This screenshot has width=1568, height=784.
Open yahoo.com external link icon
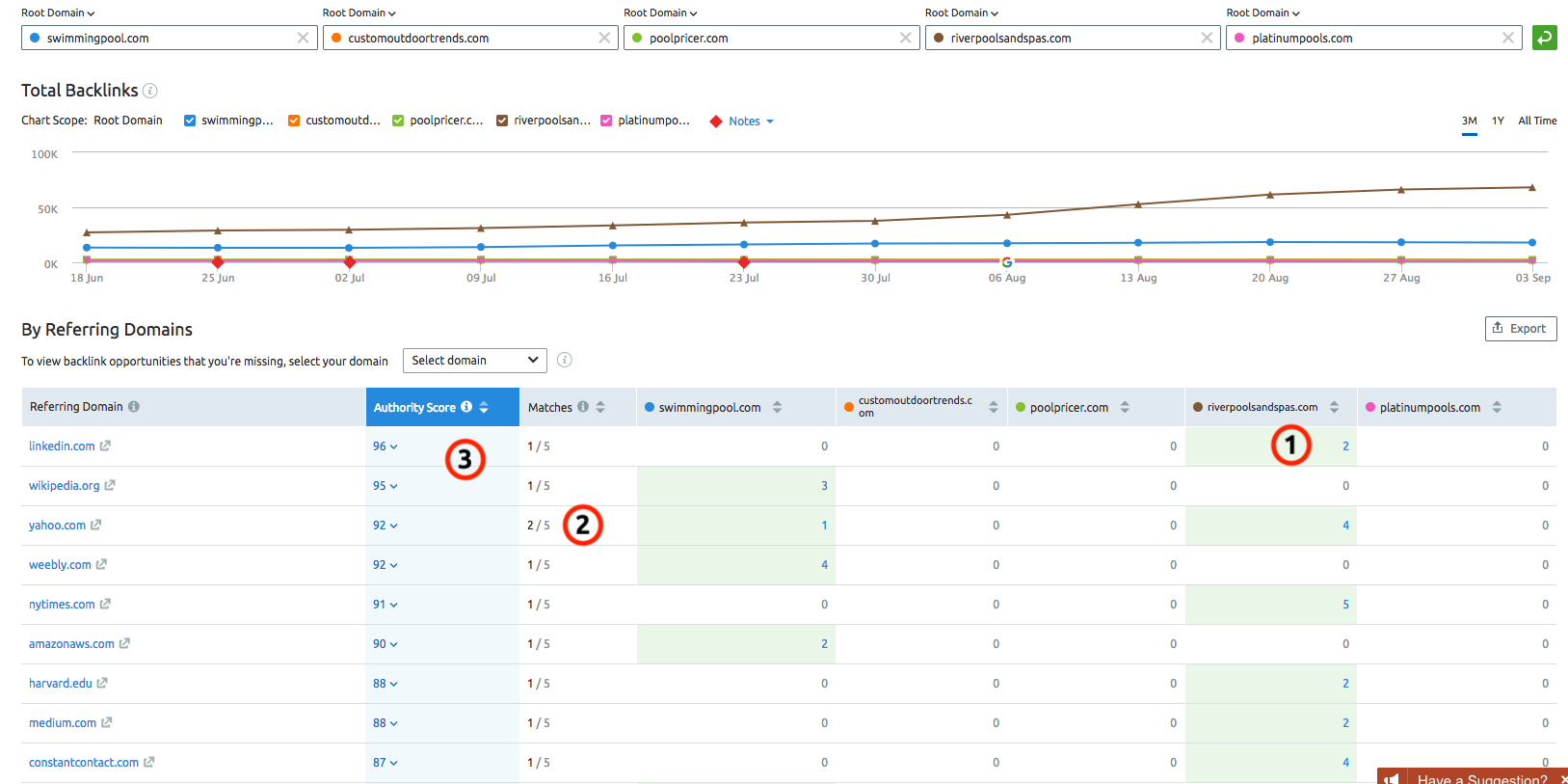(95, 525)
